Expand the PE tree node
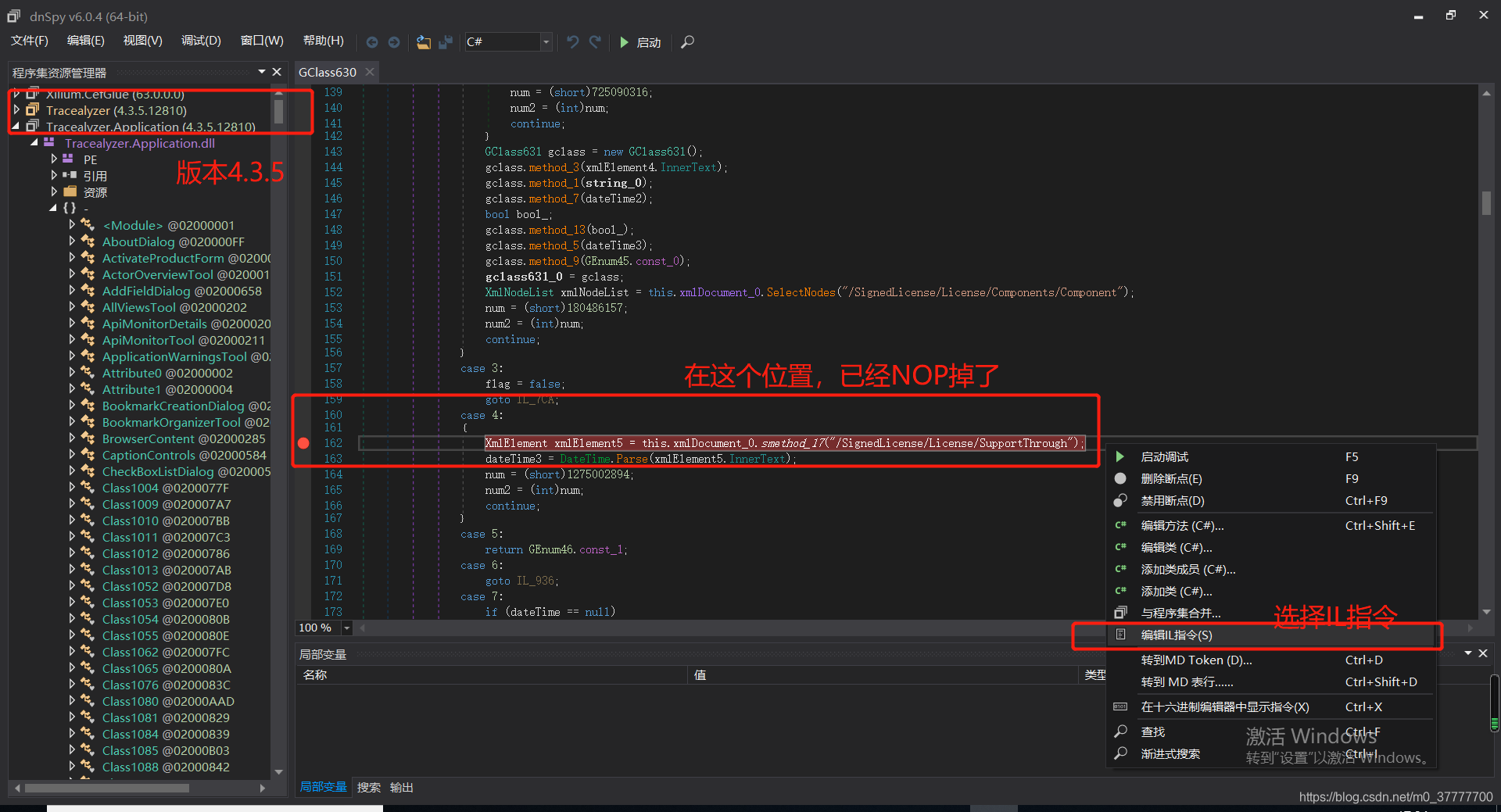Image resolution: width=1501 pixels, height=812 pixels. coord(54,159)
